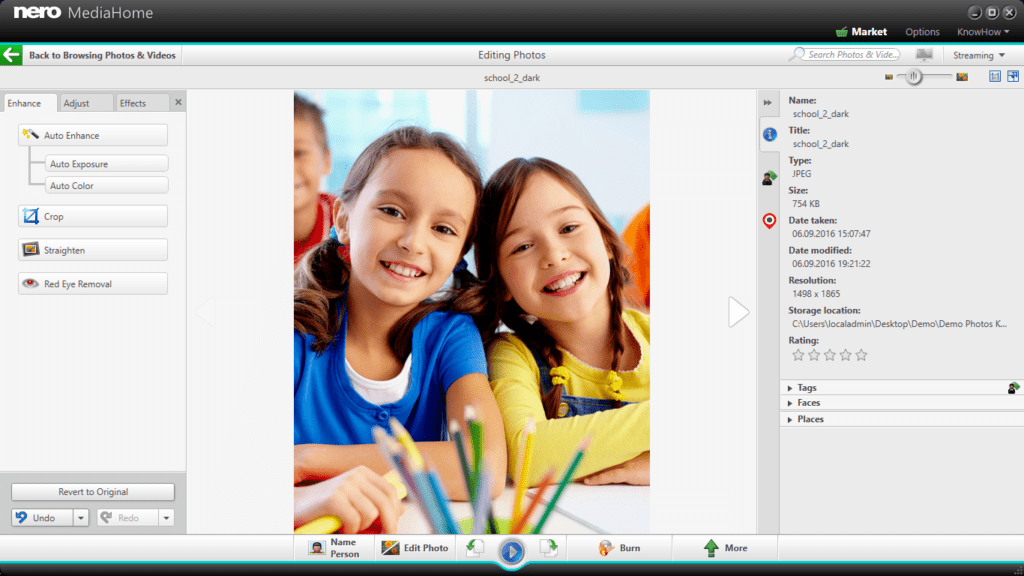This screenshot has width=1024, height=576.
Task: Show the photo info panel icon
Action: (x=770, y=135)
